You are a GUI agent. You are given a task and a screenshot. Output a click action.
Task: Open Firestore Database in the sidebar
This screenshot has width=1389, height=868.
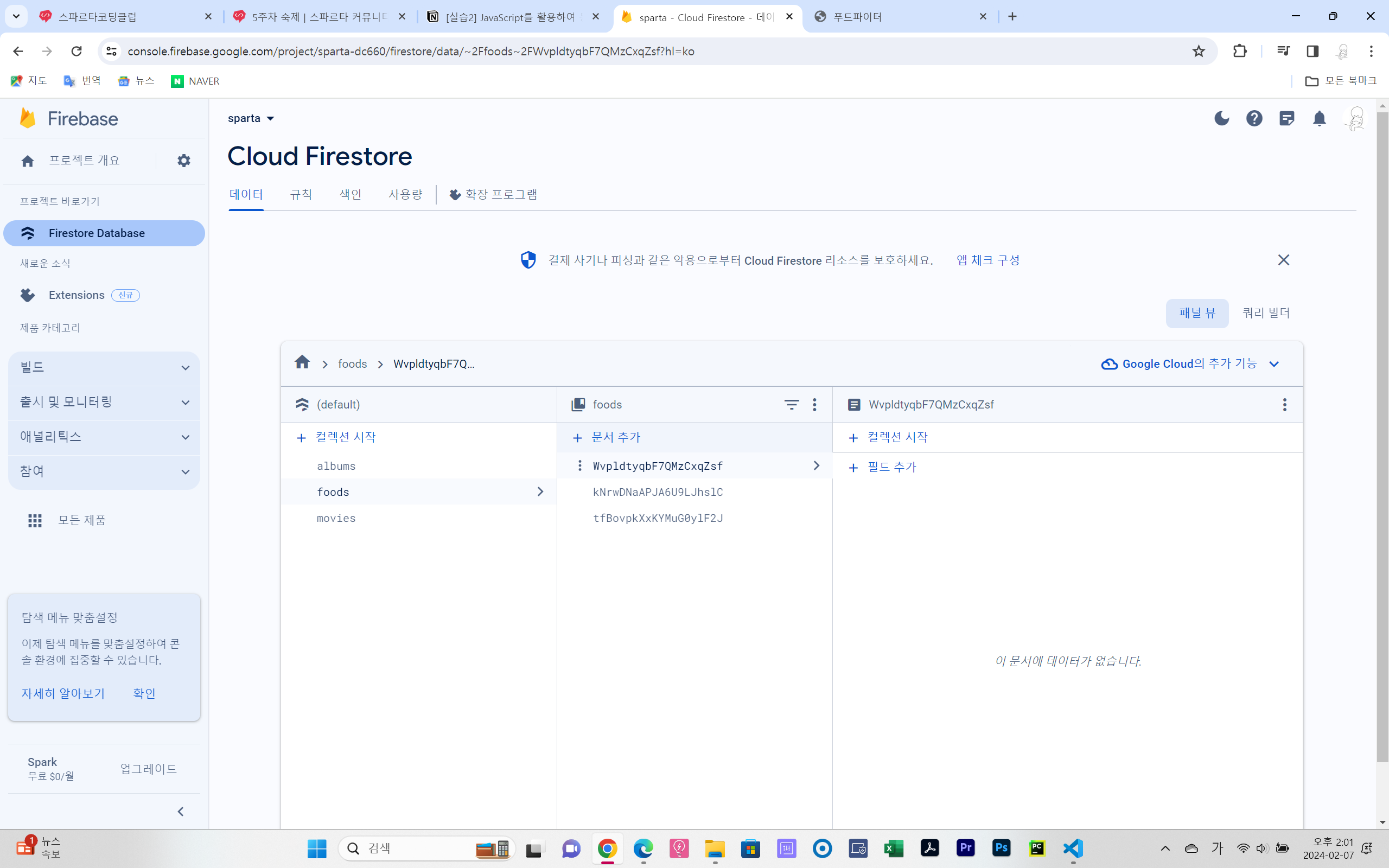[104, 233]
